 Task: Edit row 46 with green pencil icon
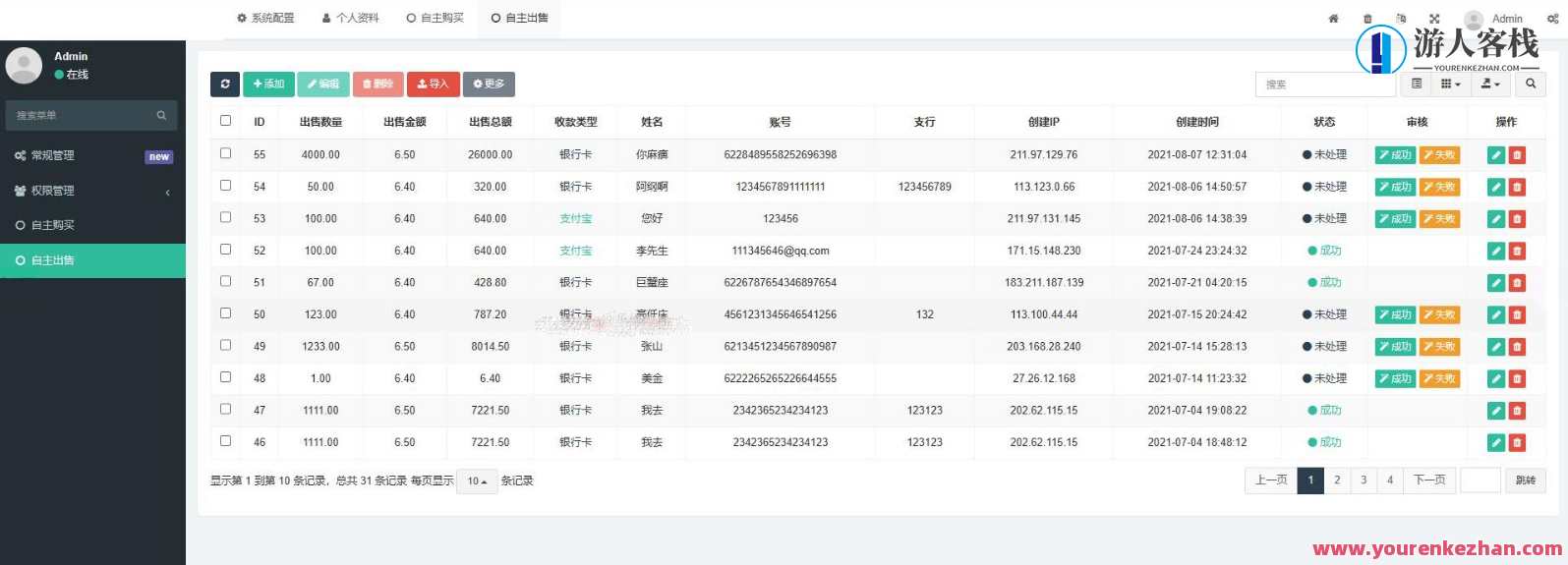[1496, 442]
